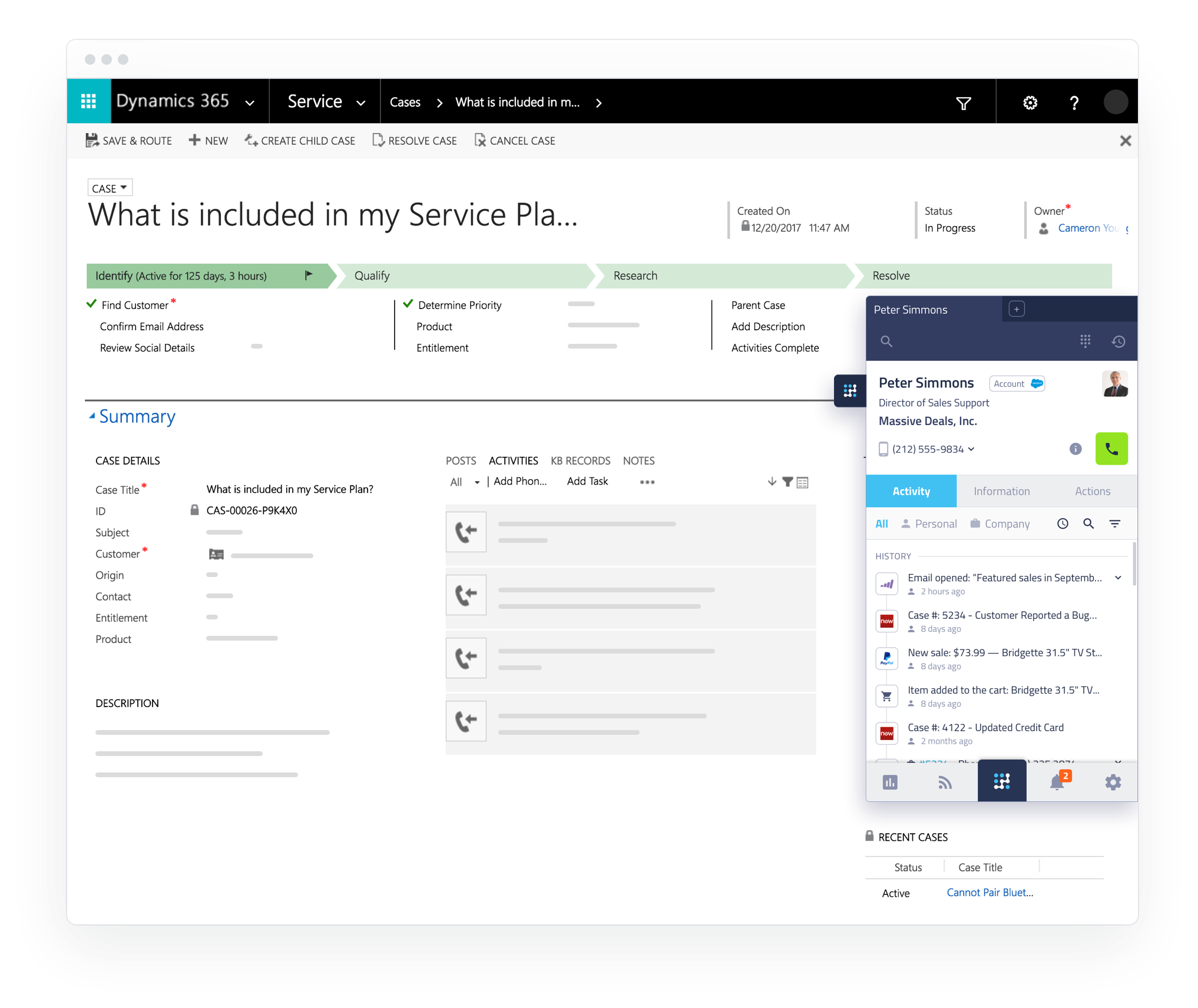Open call history clock icon

pos(1118,341)
